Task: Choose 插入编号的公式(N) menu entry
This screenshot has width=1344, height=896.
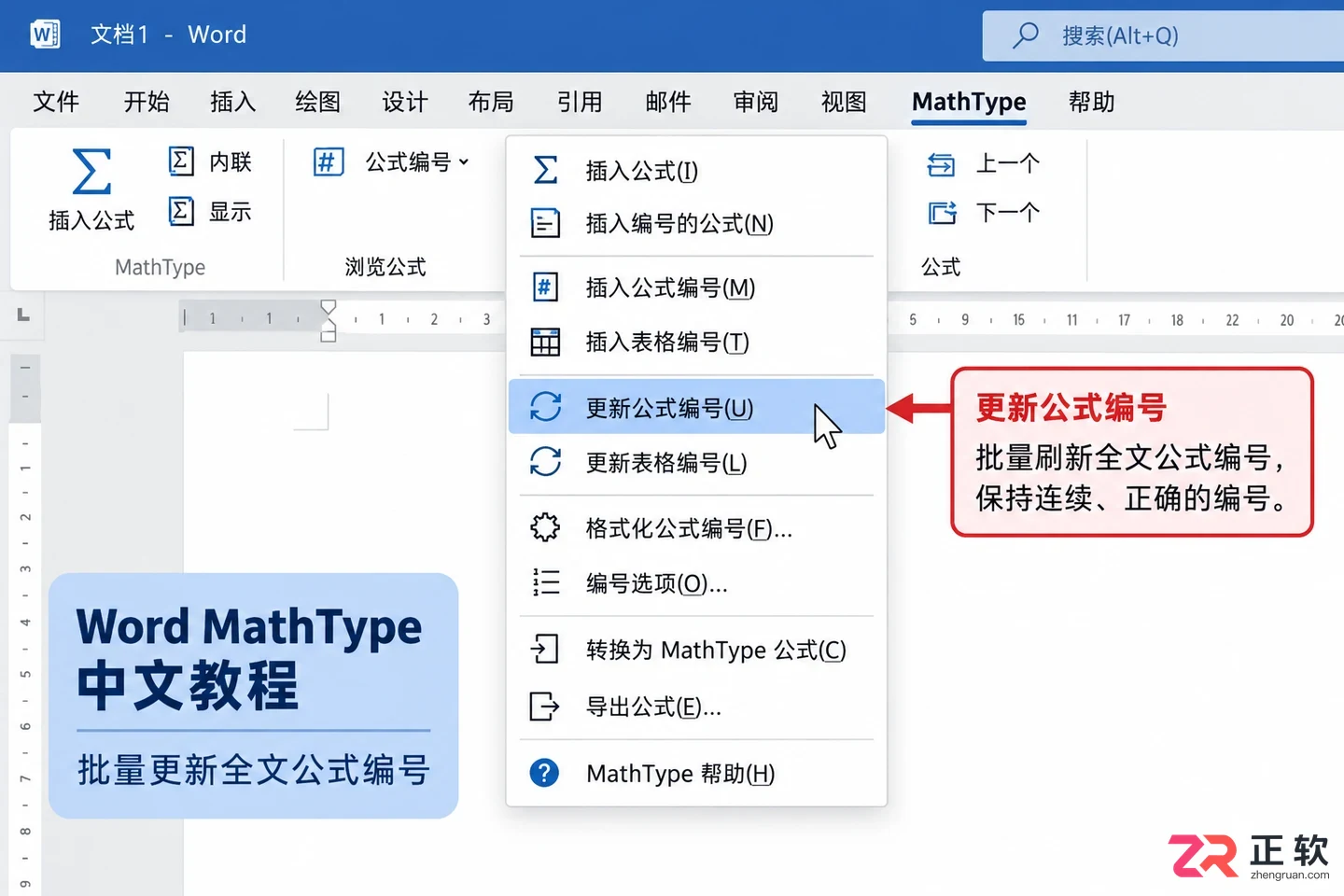Action: click(696, 223)
